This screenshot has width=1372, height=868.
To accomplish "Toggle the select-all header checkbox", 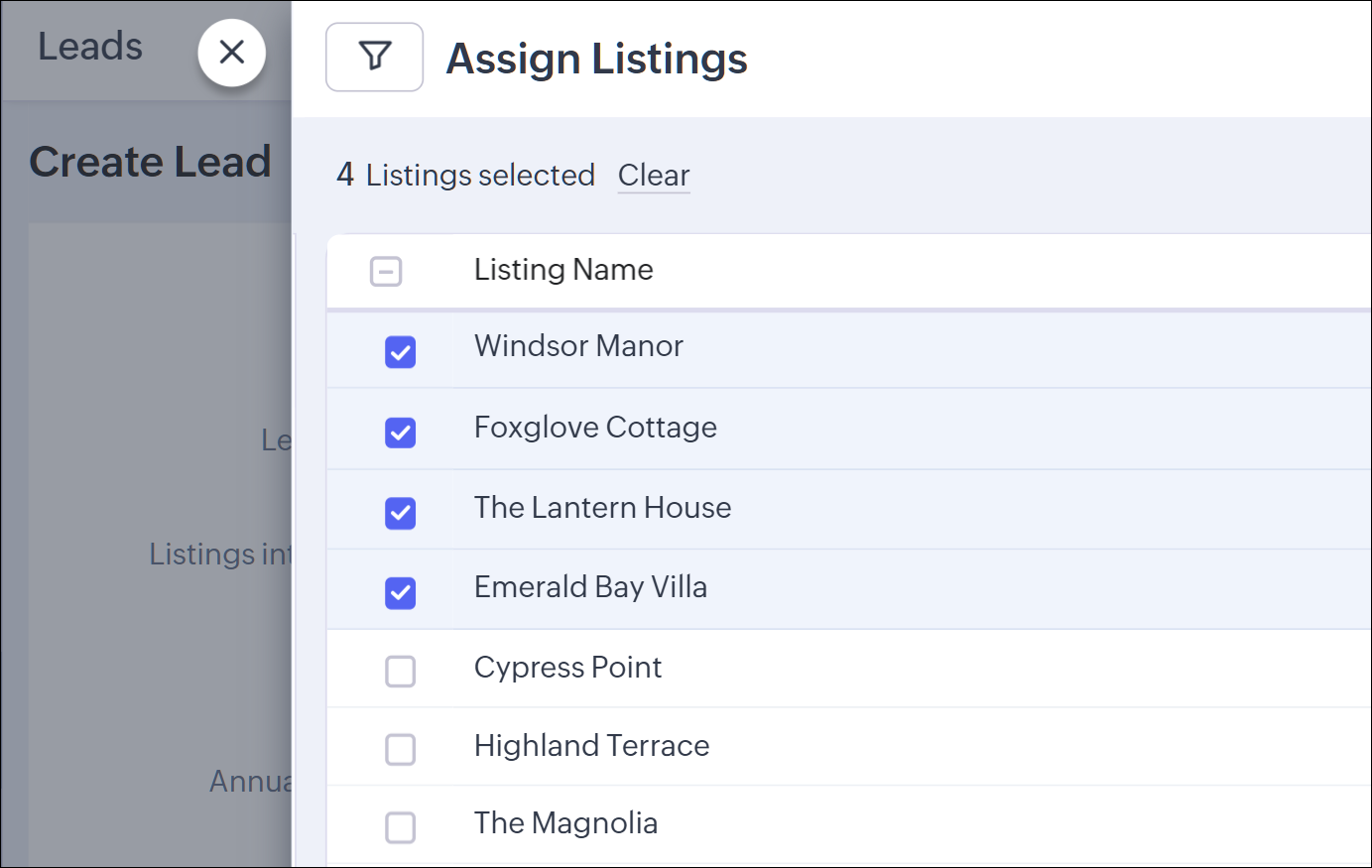I will 386,271.
